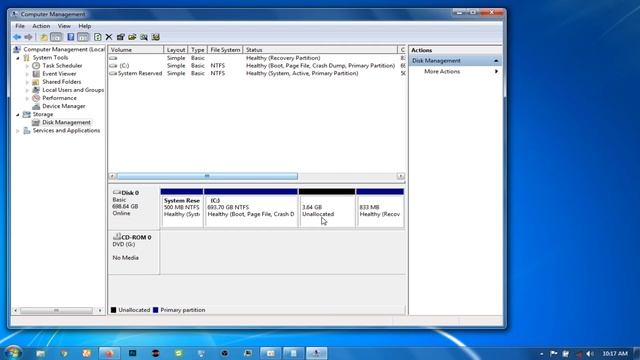Image resolution: width=640 pixels, height=360 pixels.
Task: Click the blue Primary partition legend swatch
Action: coord(156,310)
